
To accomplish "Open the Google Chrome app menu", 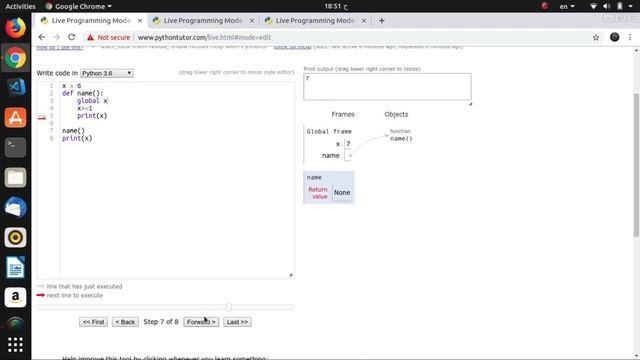I will pyautogui.click(x=78, y=6).
